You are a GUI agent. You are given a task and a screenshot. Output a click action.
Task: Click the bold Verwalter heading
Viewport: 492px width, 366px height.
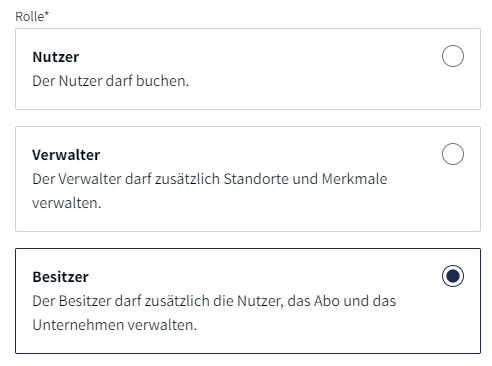(66, 155)
